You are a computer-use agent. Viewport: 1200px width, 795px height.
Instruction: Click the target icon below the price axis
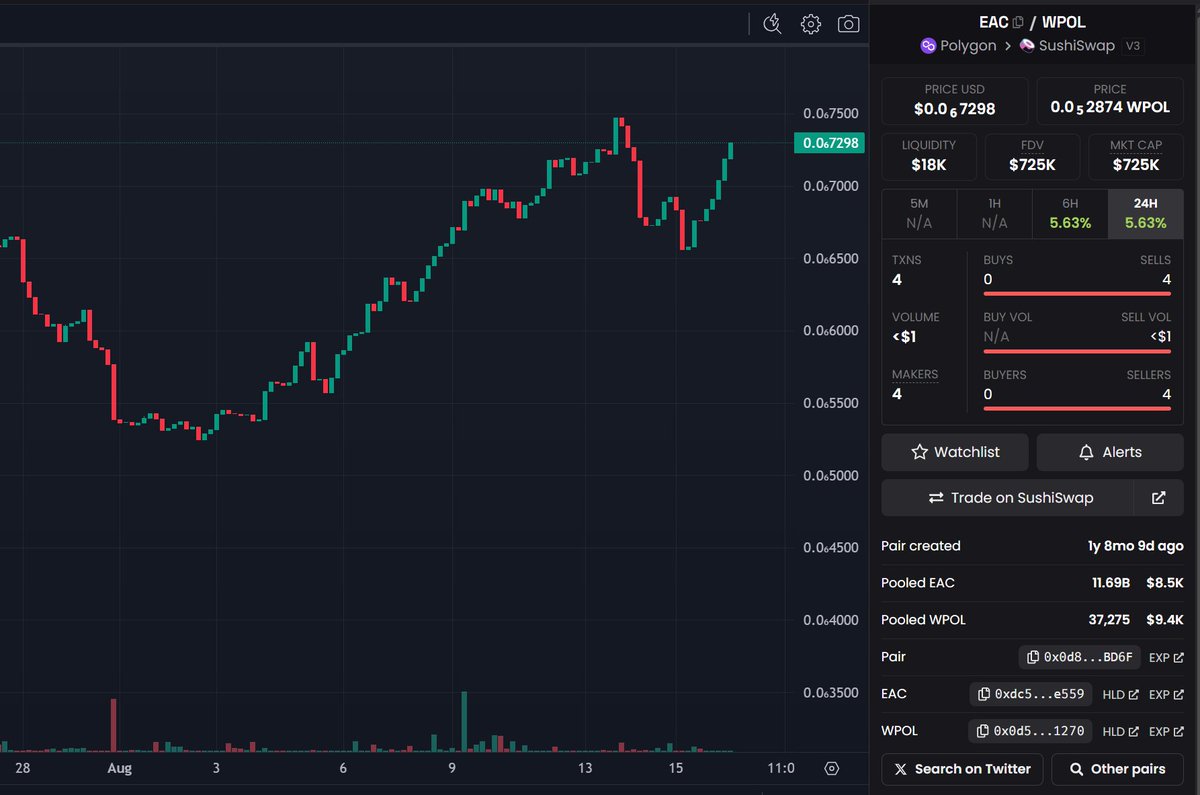click(x=832, y=768)
